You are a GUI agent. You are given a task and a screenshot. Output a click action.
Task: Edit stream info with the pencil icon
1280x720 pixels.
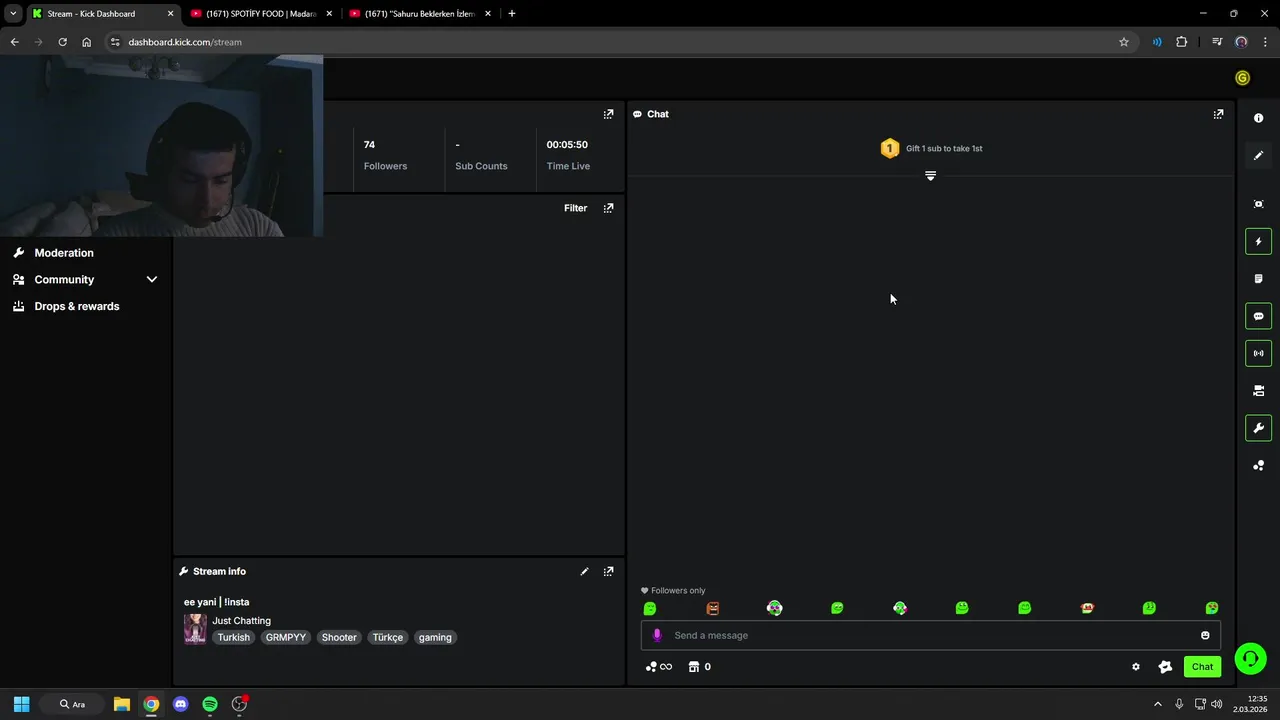[584, 571]
